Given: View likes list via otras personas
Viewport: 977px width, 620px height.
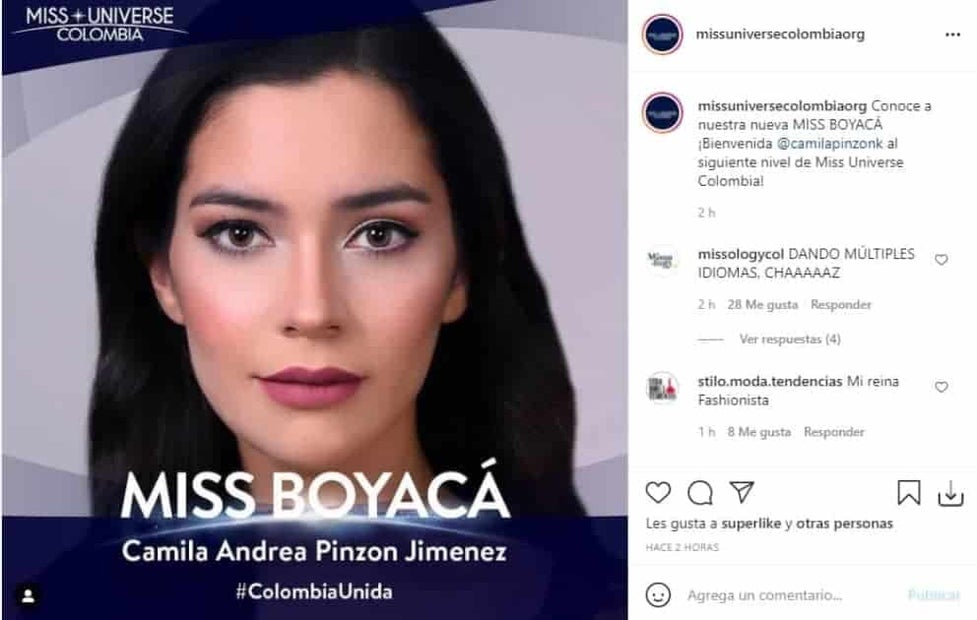Looking at the screenshot, I should (x=844, y=523).
